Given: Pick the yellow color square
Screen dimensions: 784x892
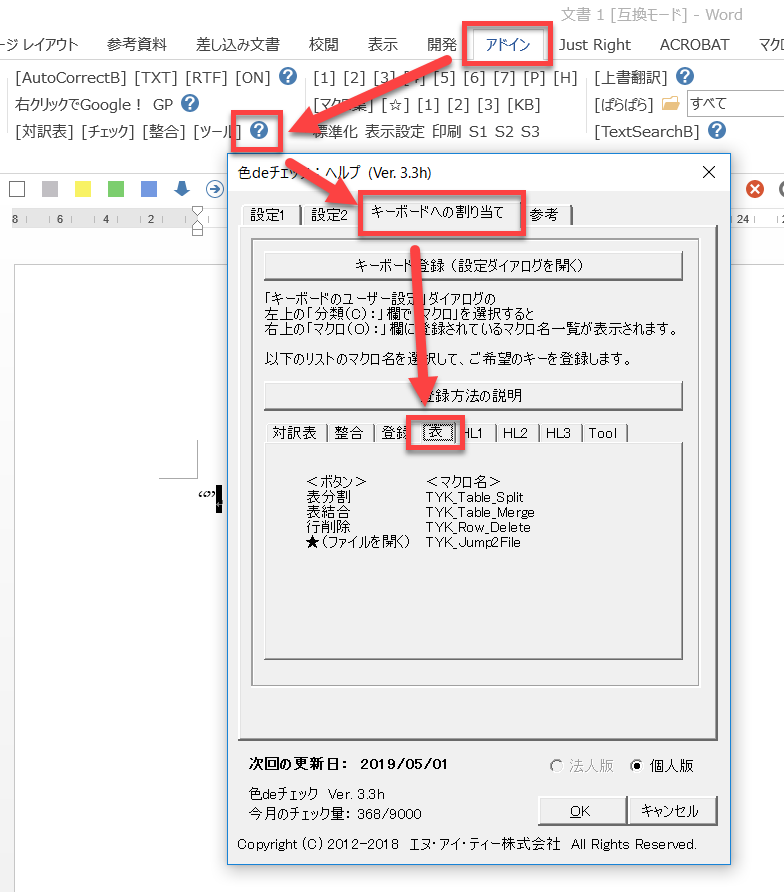Looking at the screenshot, I should tap(83, 188).
